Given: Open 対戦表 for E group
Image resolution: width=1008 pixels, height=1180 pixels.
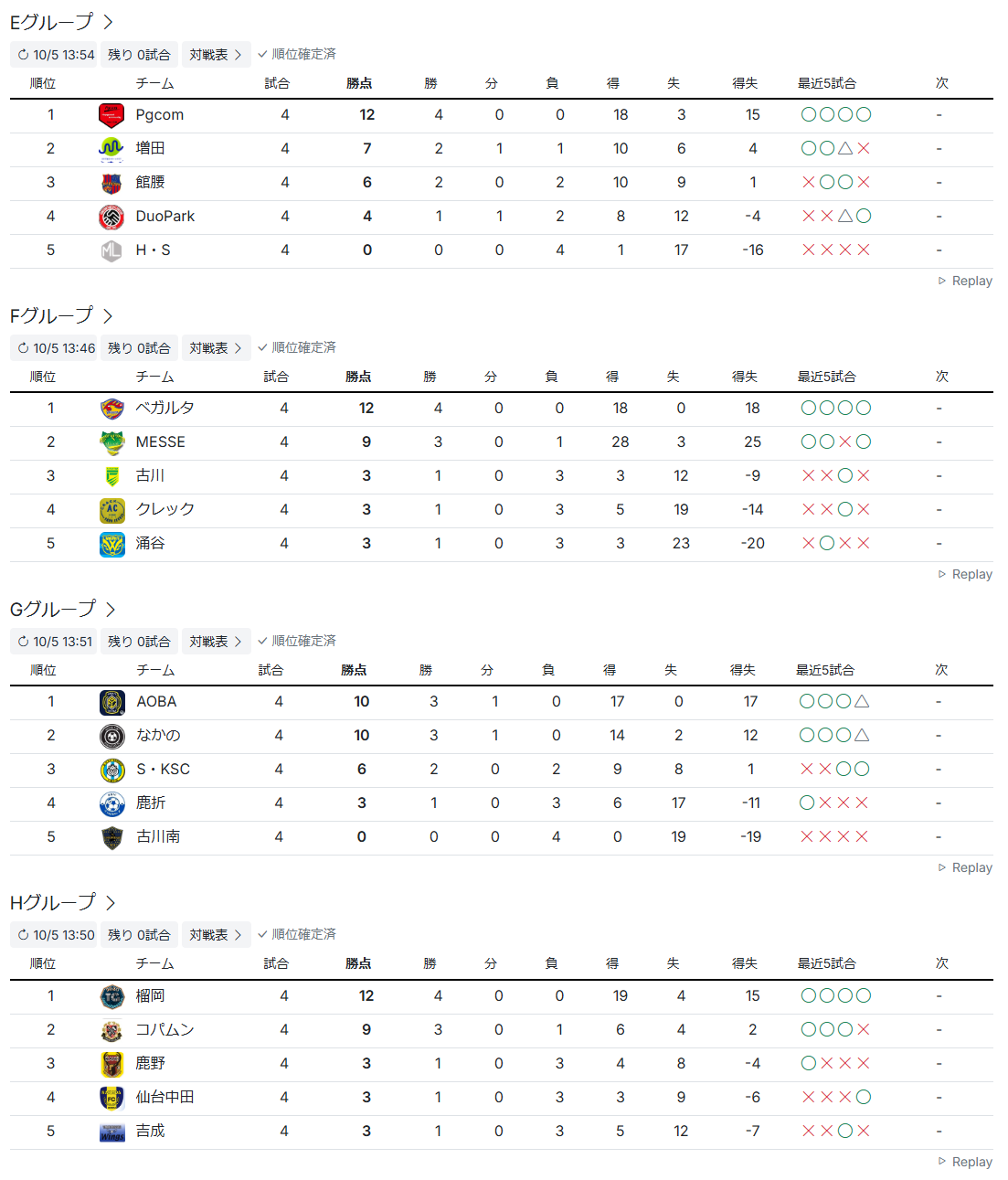Looking at the screenshot, I should click(216, 55).
